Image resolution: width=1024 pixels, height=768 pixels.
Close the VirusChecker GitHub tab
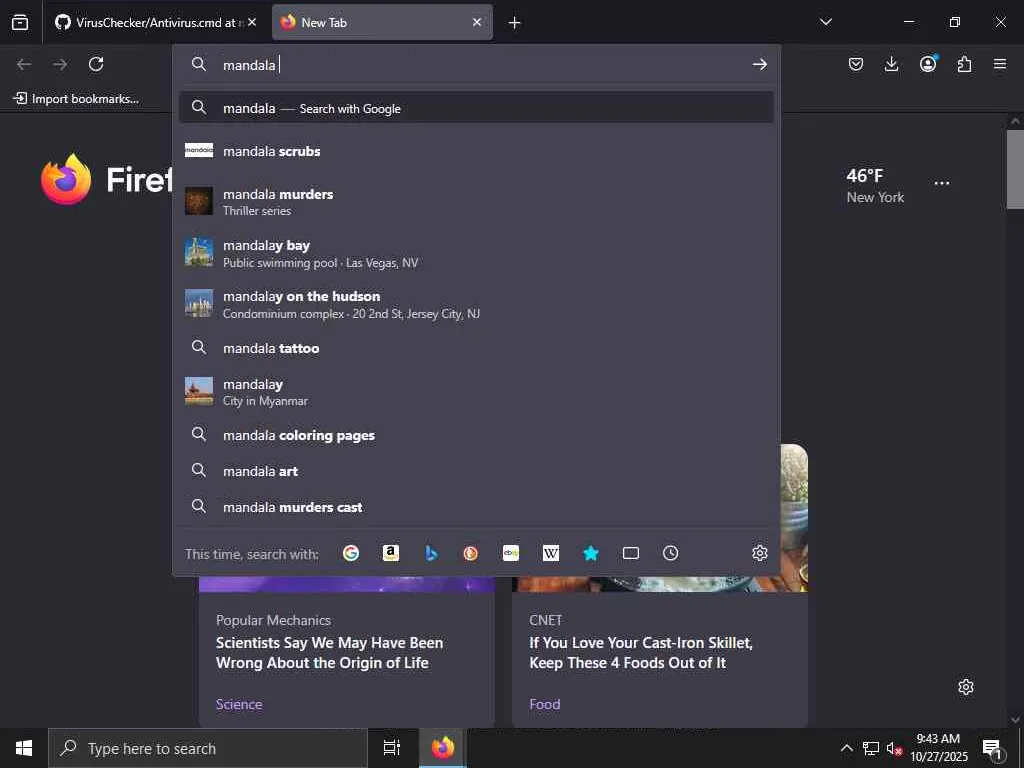click(252, 22)
